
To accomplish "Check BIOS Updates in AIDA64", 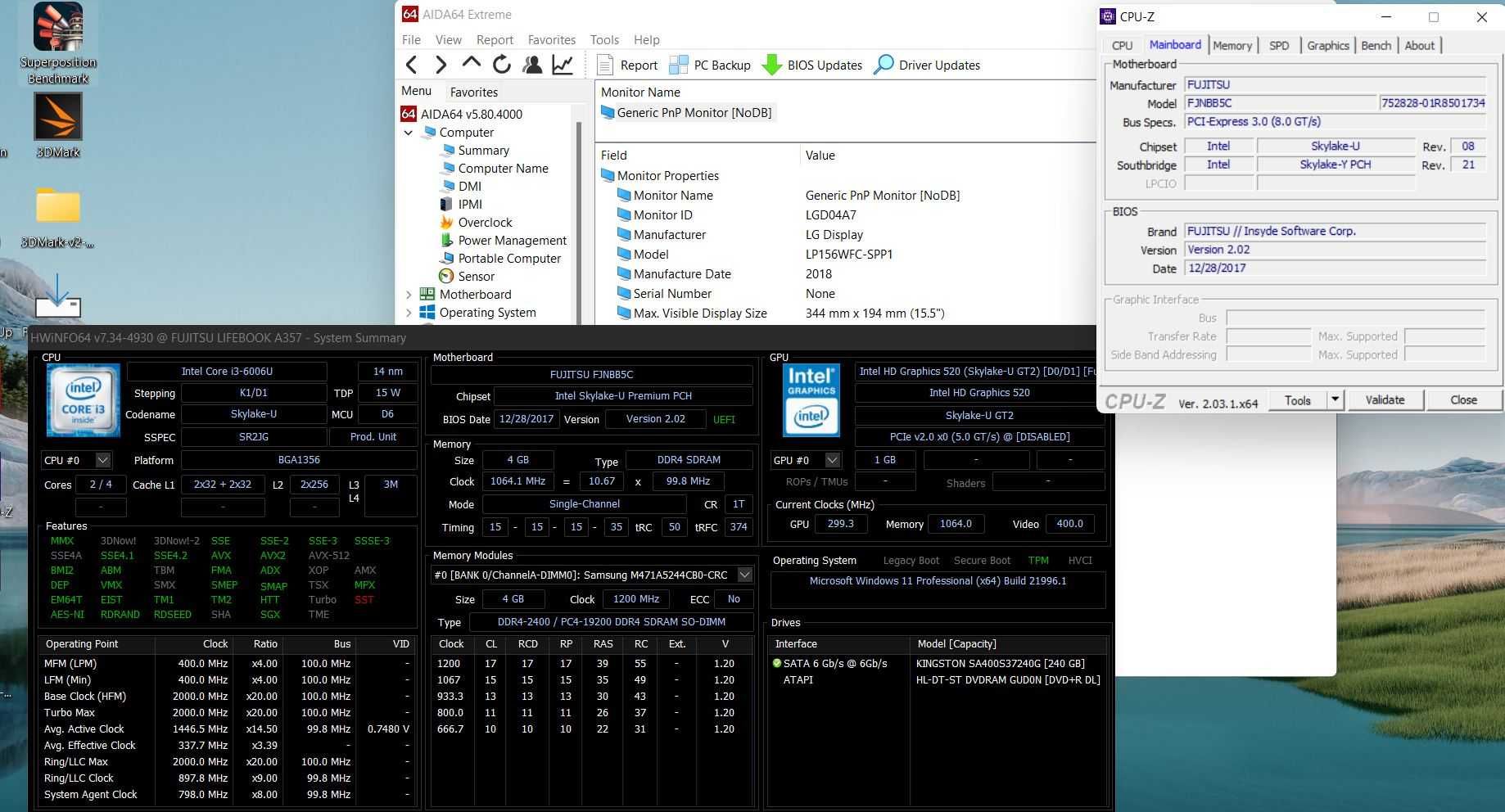I will coord(812,65).
